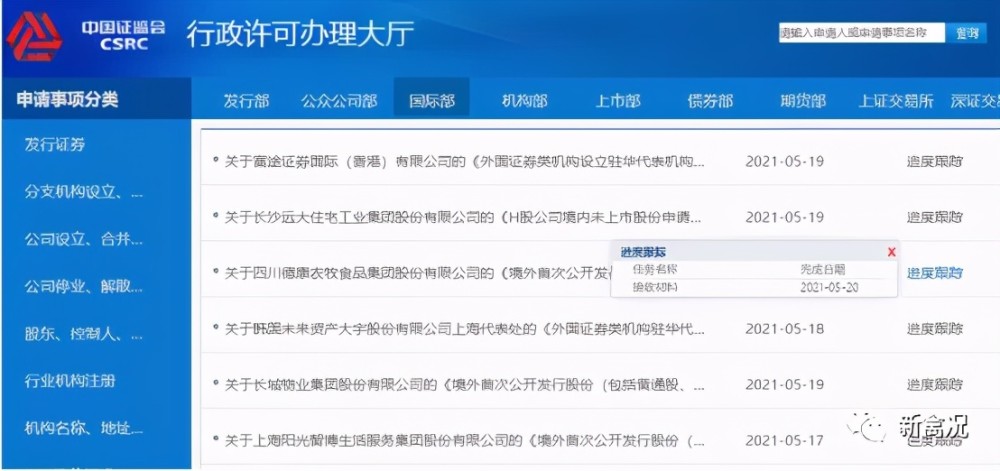Open the 上证交易所 tab
The image size is (1000, 471).
pos(896,101)
